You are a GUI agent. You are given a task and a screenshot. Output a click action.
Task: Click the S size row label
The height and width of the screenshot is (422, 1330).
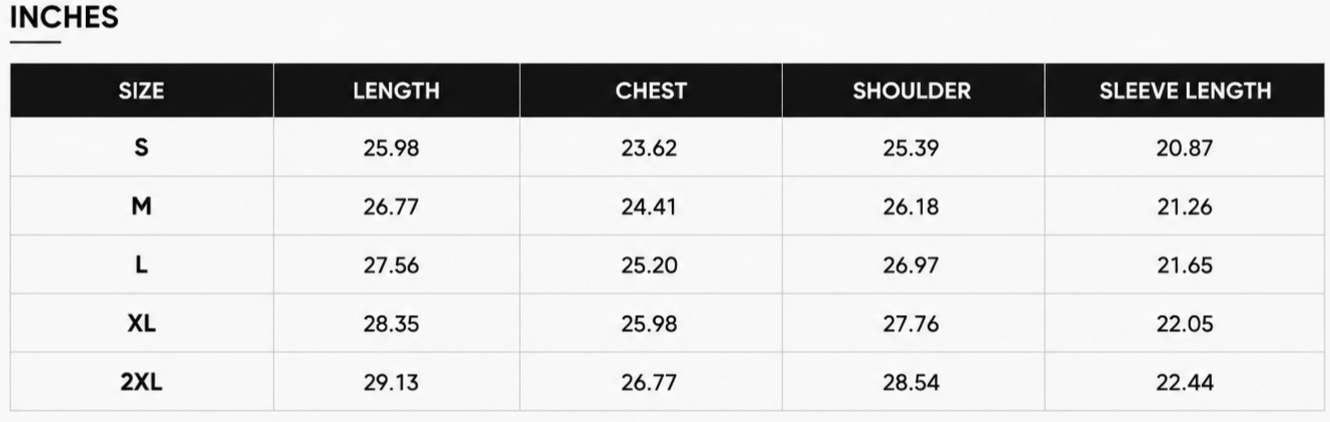[141, 148]
